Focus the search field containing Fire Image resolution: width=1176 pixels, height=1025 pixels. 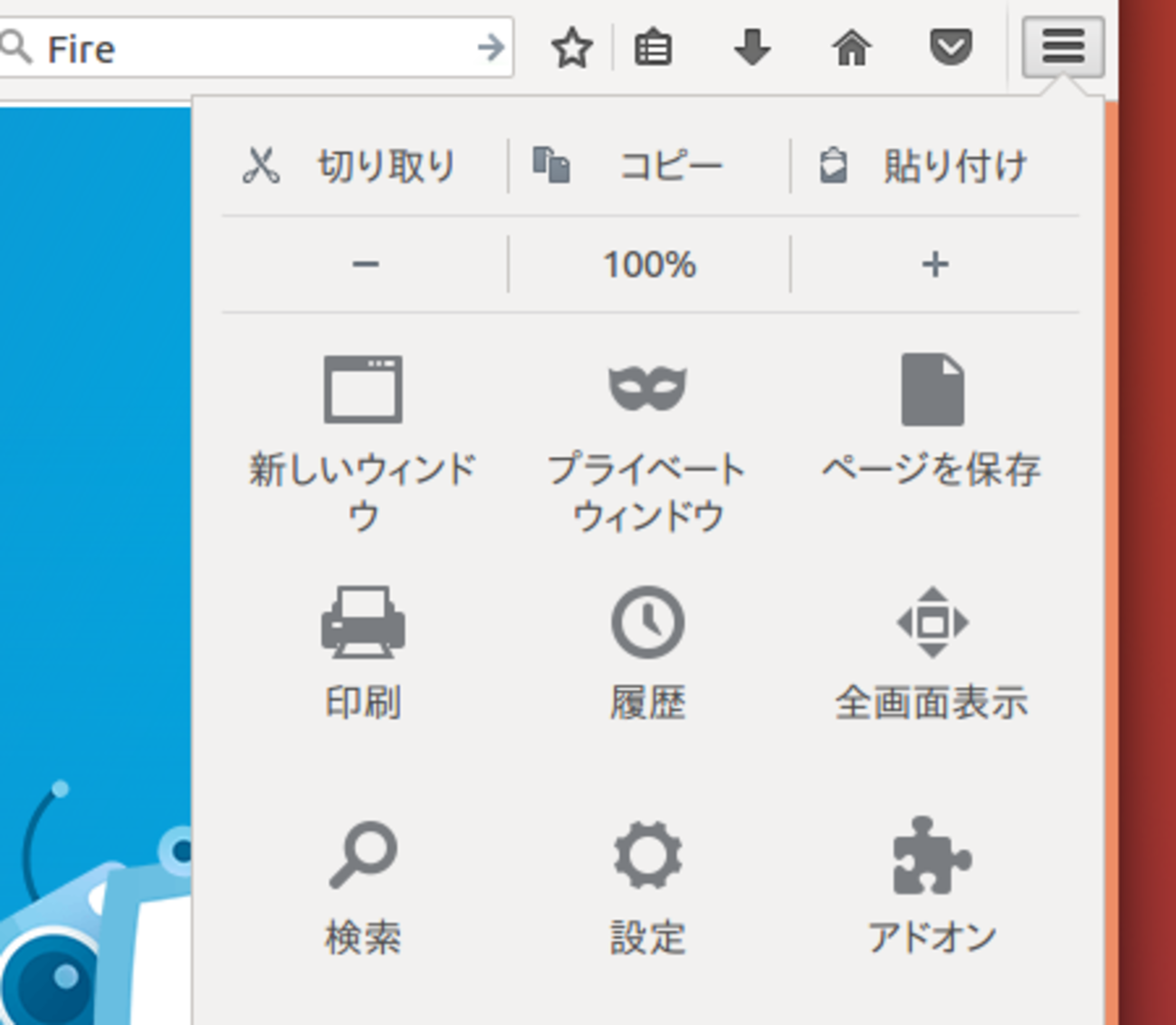tap(256, 47)
